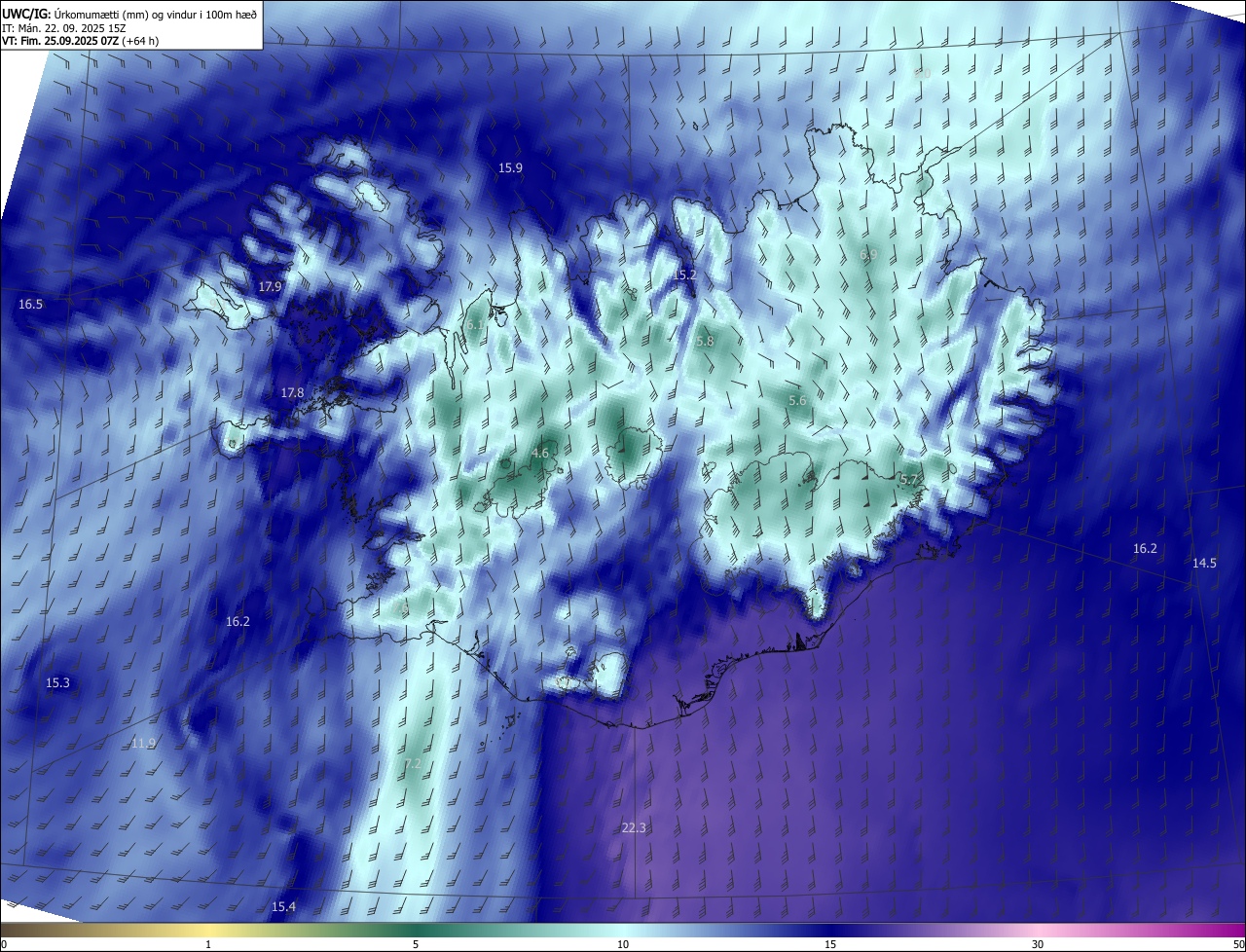Click the 15.3 value label
Image resolution: width=1246 pixels, height=952 pixels.
(58, 682)
